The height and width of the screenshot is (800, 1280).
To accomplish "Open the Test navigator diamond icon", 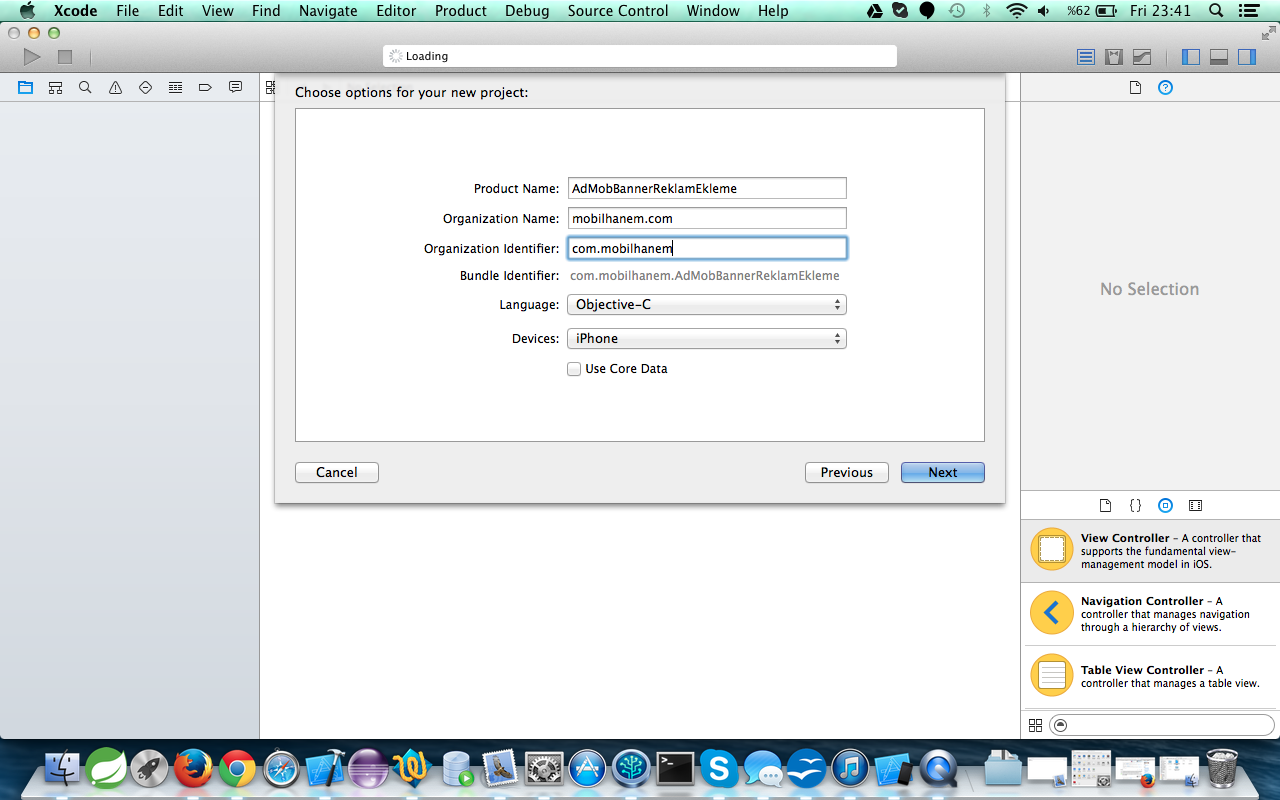I will (146, 87).
